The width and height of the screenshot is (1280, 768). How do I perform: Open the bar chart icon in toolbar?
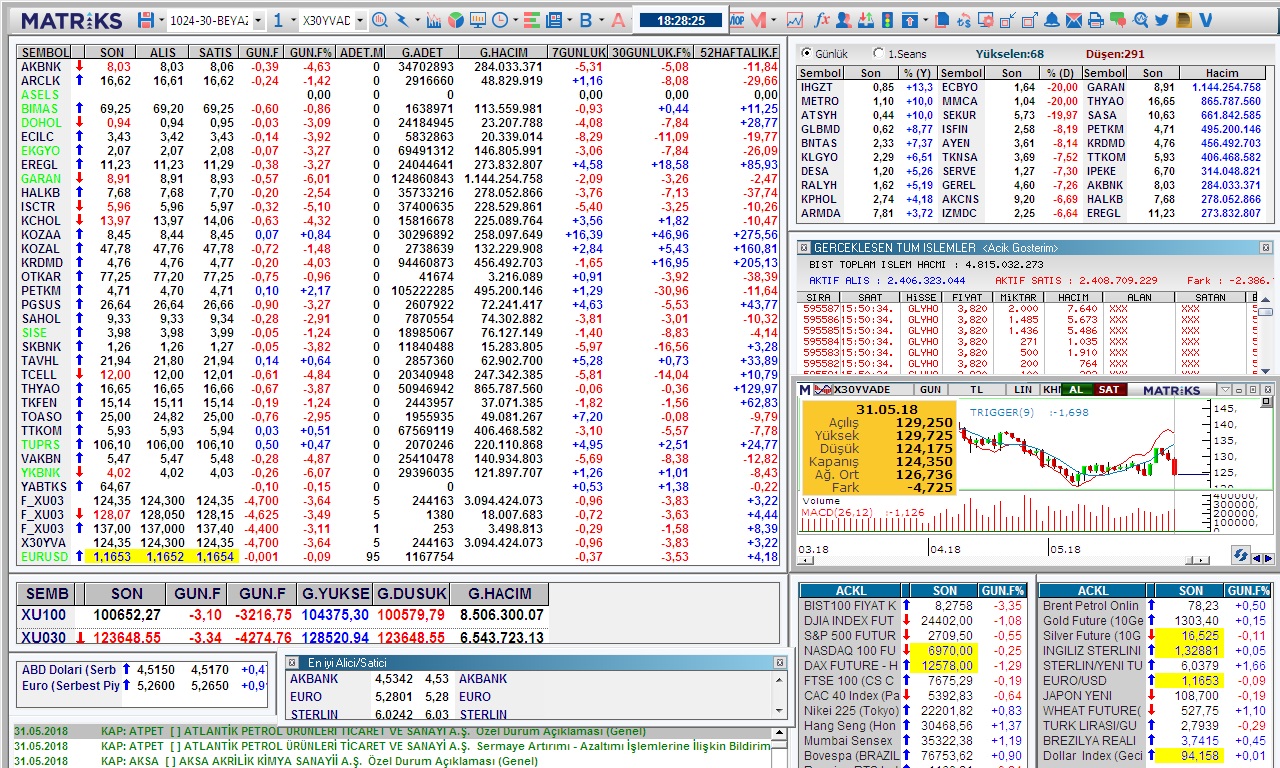433,20
